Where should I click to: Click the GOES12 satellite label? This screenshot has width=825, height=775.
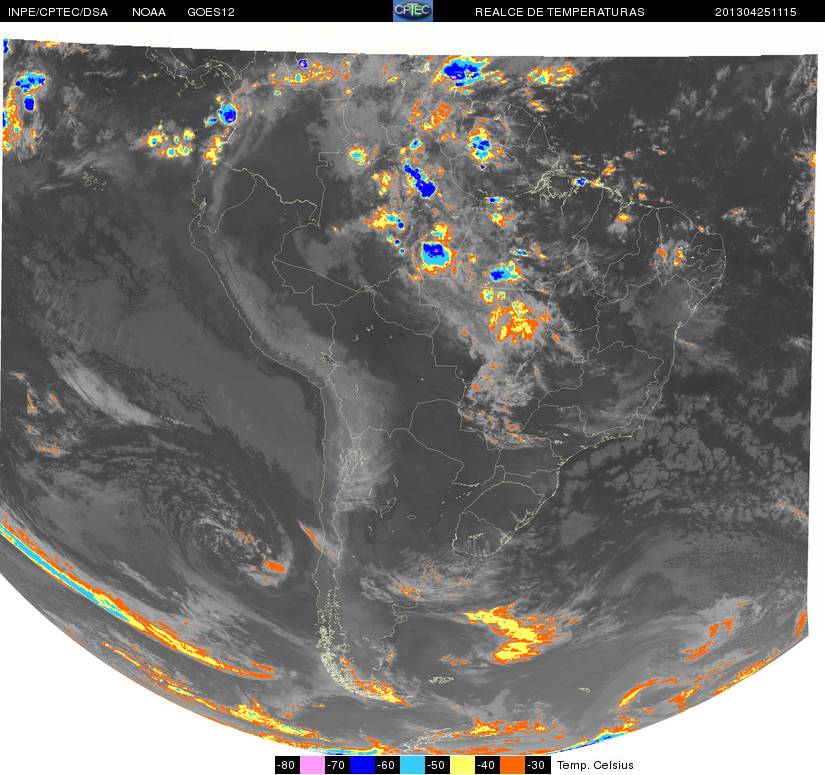point(210,12)
